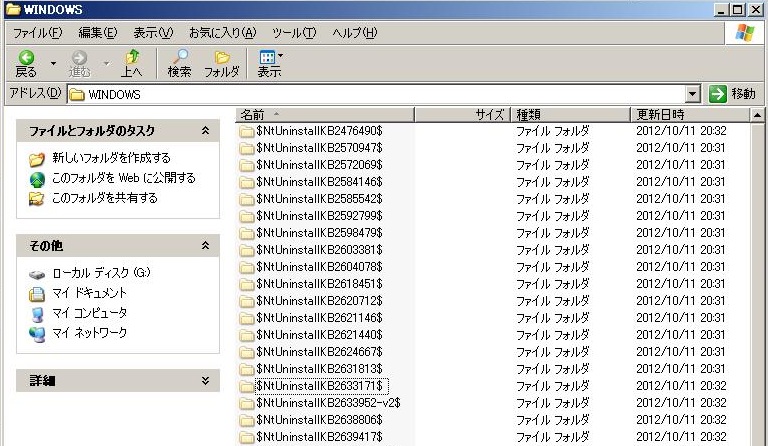
Task: Sort by the 名前 column header
Action: (x=325, y=115)
